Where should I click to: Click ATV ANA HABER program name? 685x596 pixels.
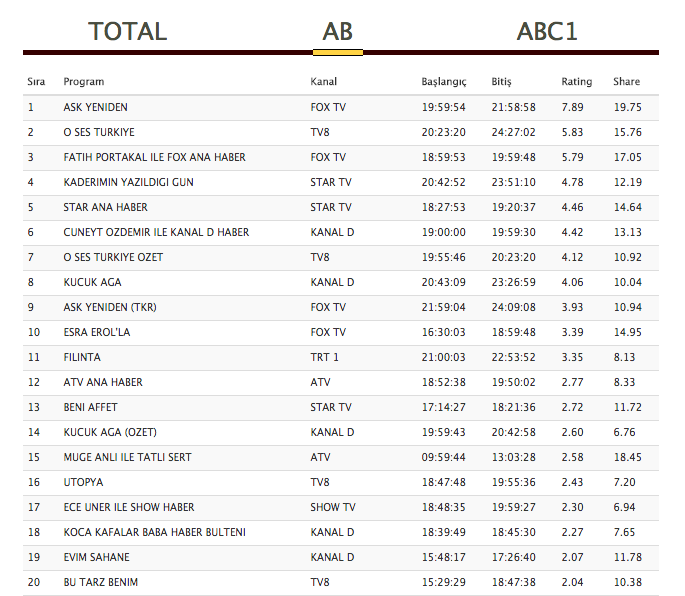(103, 382)
